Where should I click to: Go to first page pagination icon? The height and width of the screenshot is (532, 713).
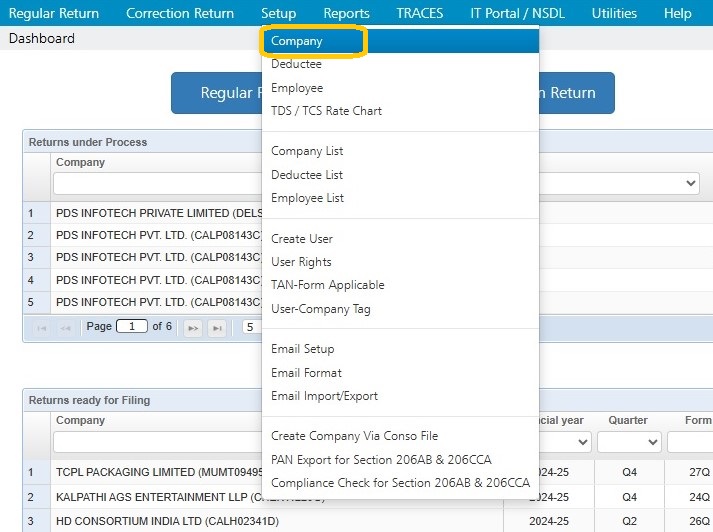coord(41,328)
